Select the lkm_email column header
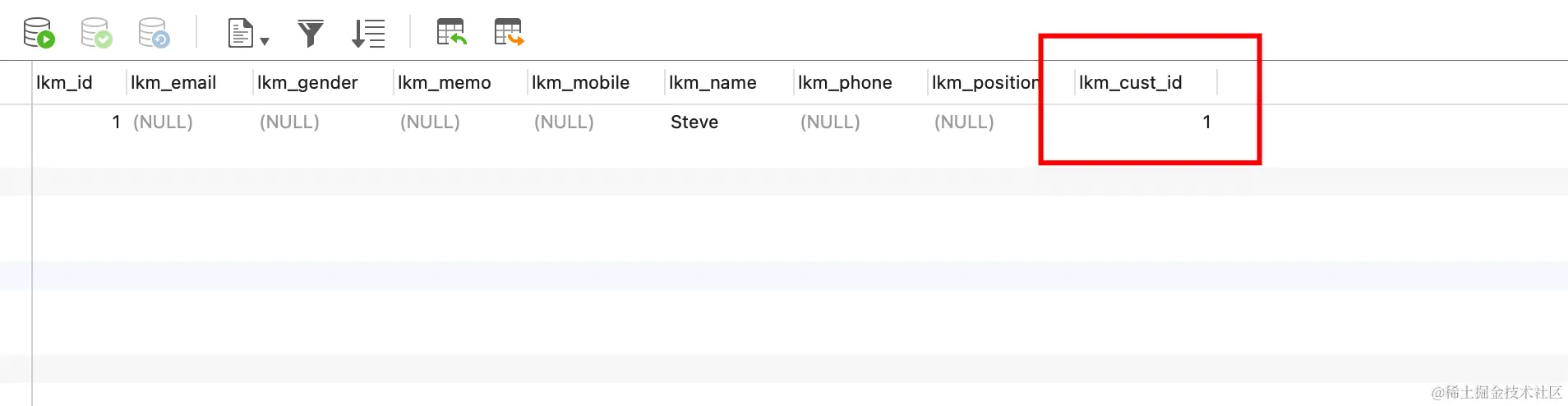Viewport: 1568px width, 406px height. click(x=173, y=82)
